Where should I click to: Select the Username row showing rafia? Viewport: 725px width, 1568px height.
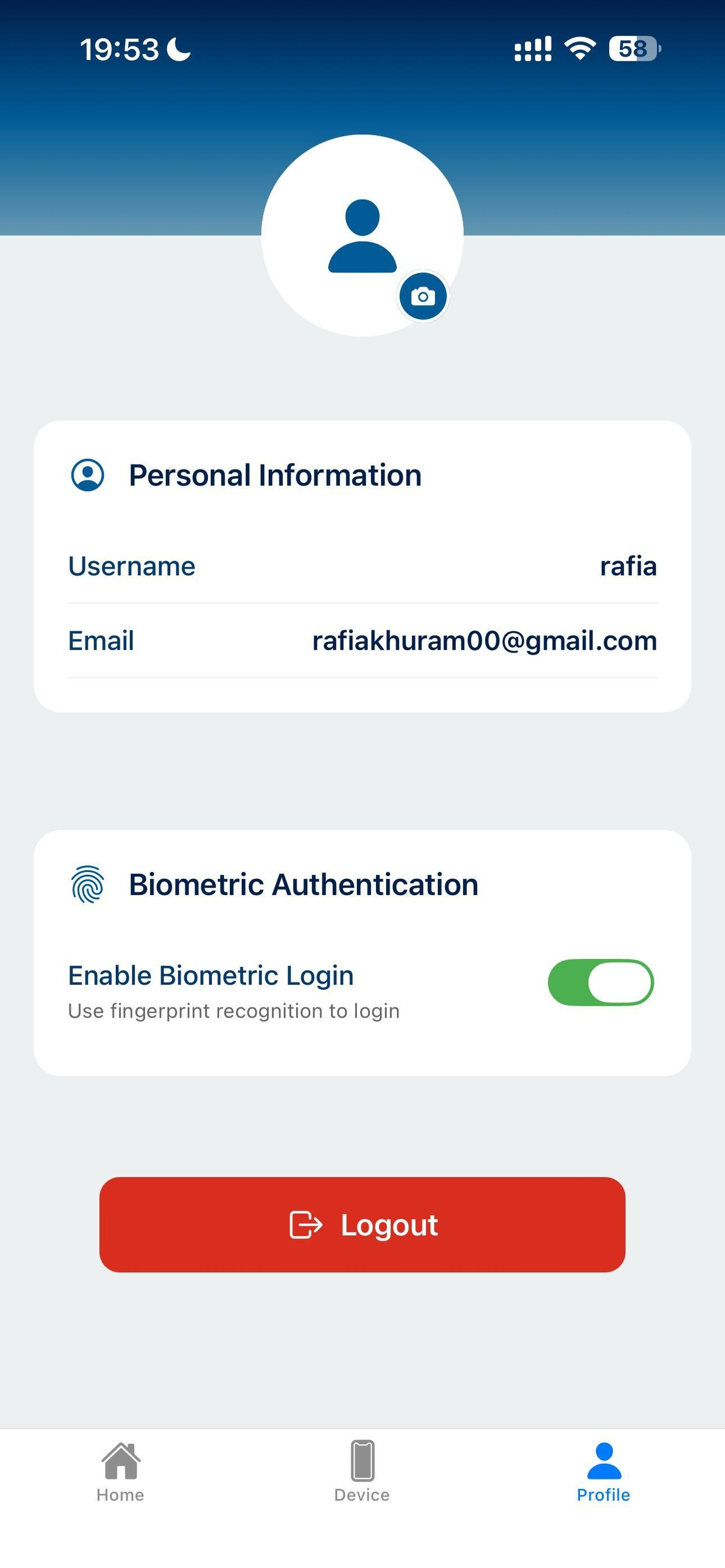click(x=362, y=566)
